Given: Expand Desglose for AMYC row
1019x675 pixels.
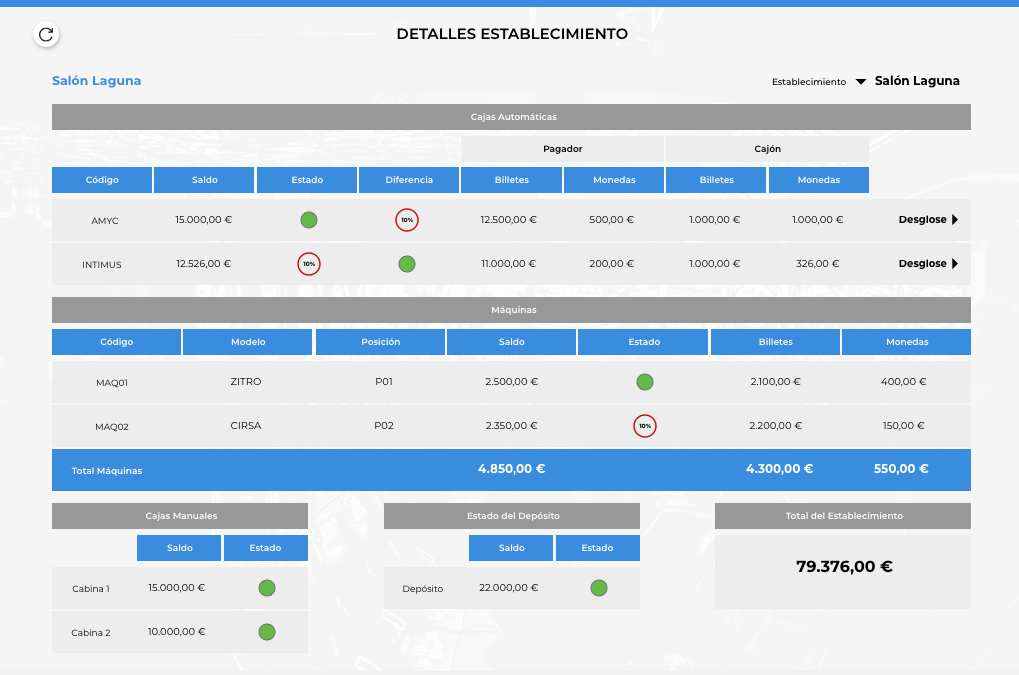Looking at the screenshot, I should pyautogui.click(x=928, y=220).
